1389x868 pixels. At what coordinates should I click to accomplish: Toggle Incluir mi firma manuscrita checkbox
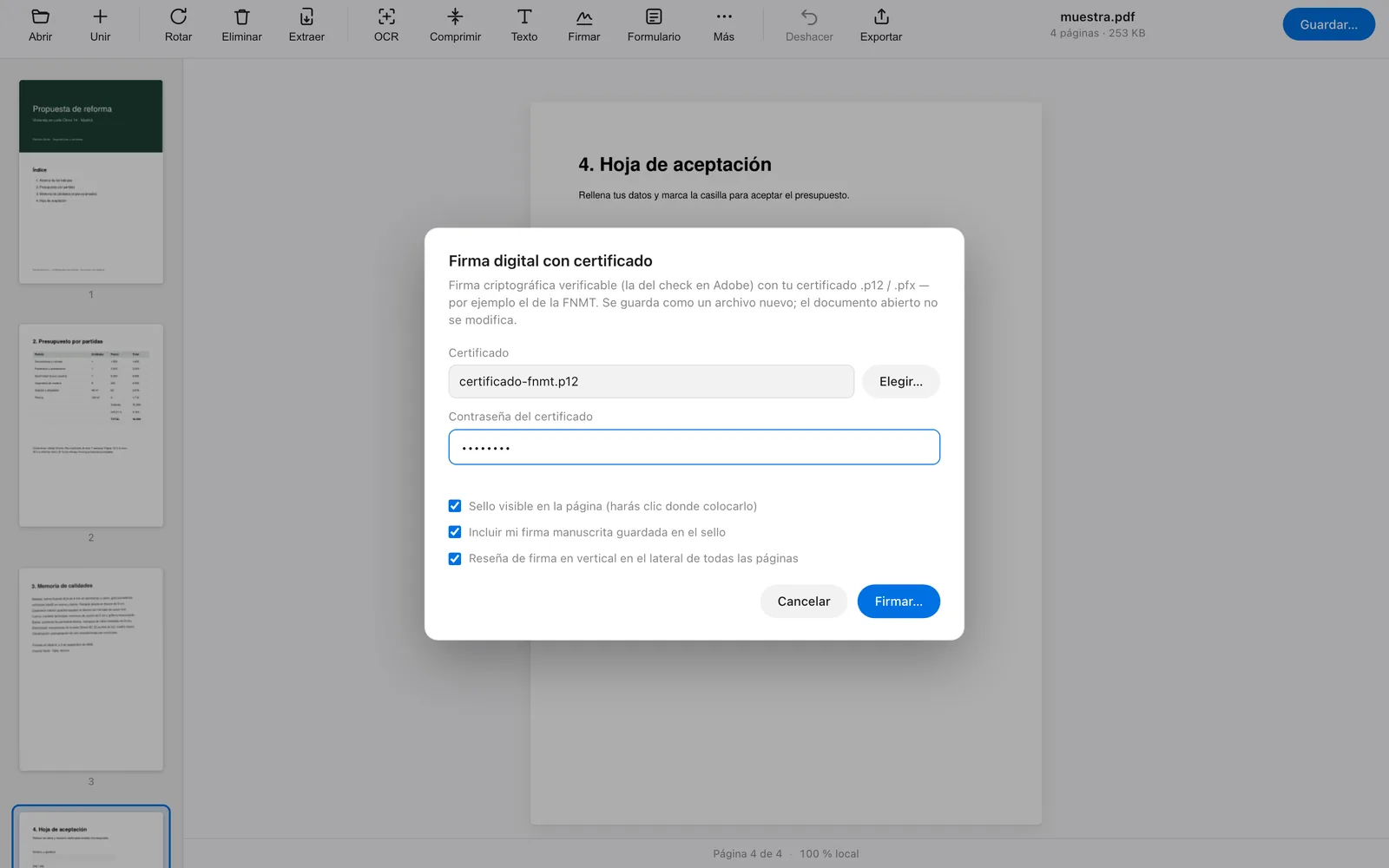tap(455, 532)
